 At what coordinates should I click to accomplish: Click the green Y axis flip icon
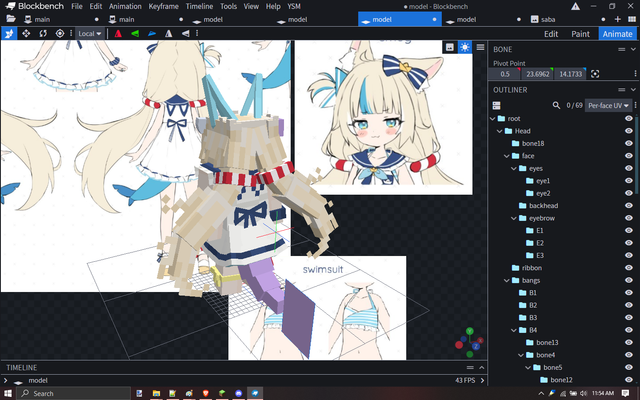pyautogui.click(x=135, y=33)
